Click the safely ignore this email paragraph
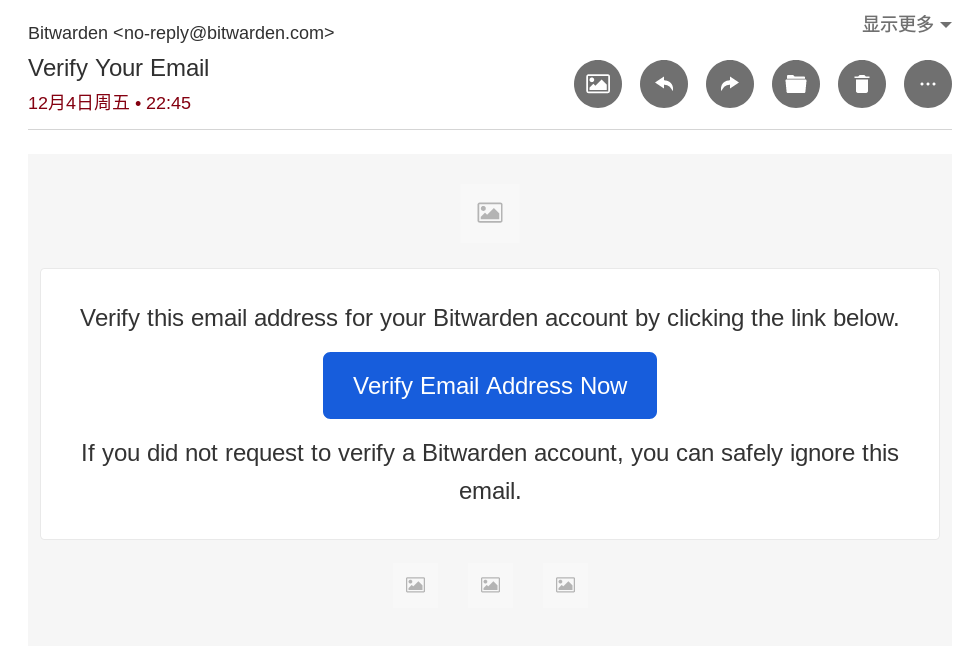 490,472
